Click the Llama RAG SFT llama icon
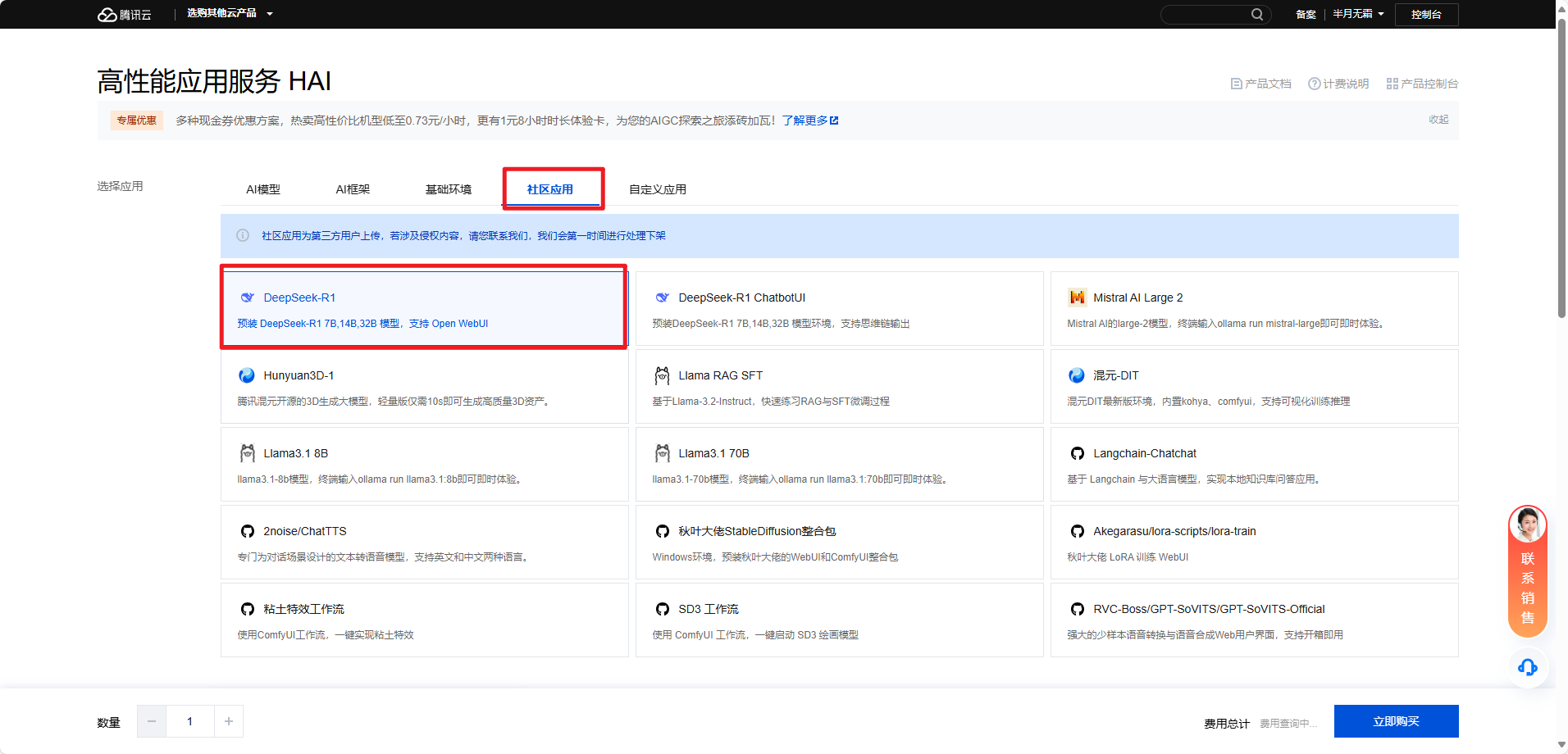This screenshot has height=754, width=1568. [662, 375]
